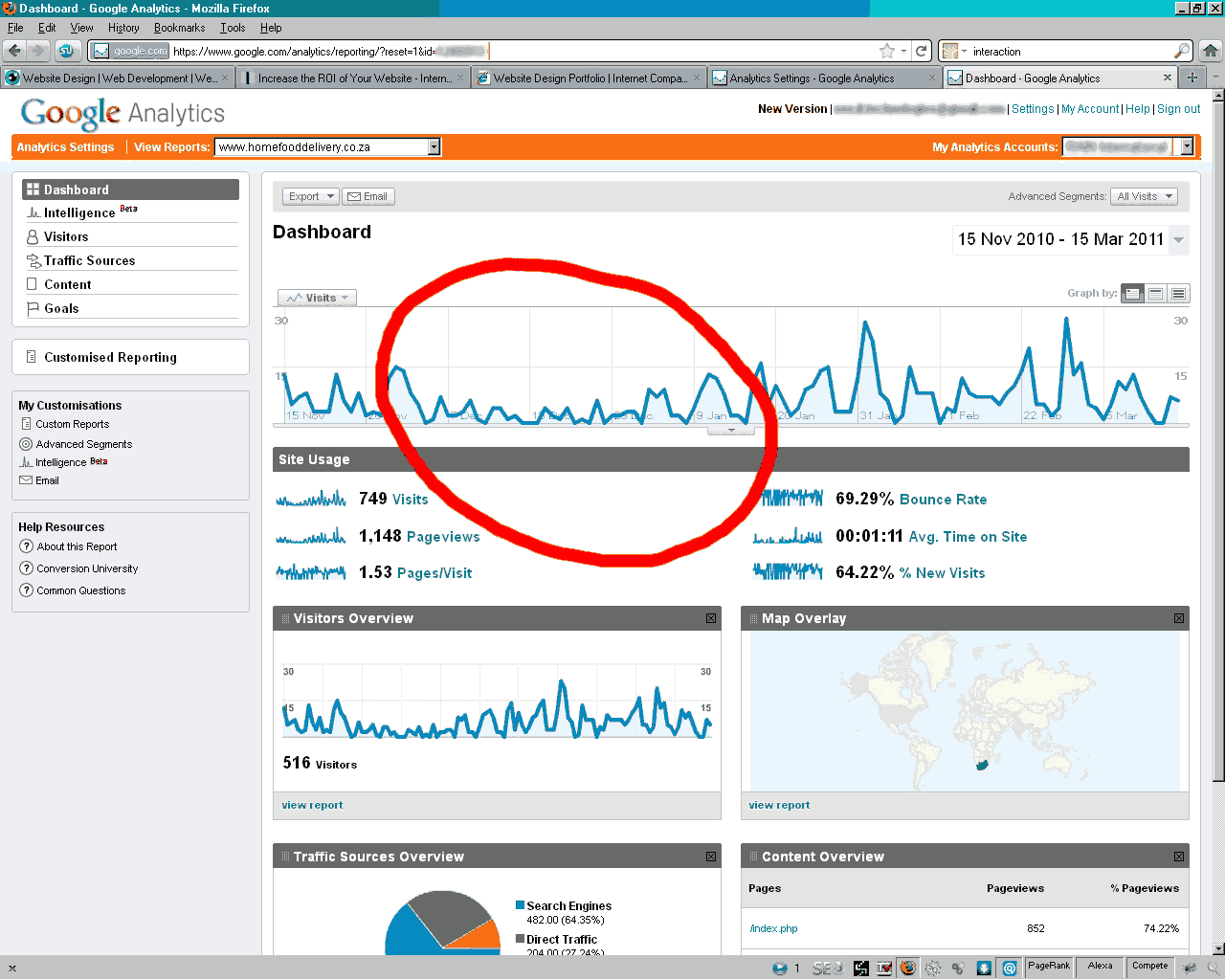Click the black-white square icon in status bar
The height and width of the screenshot is (980, 1225).
(x=861, y=968)
